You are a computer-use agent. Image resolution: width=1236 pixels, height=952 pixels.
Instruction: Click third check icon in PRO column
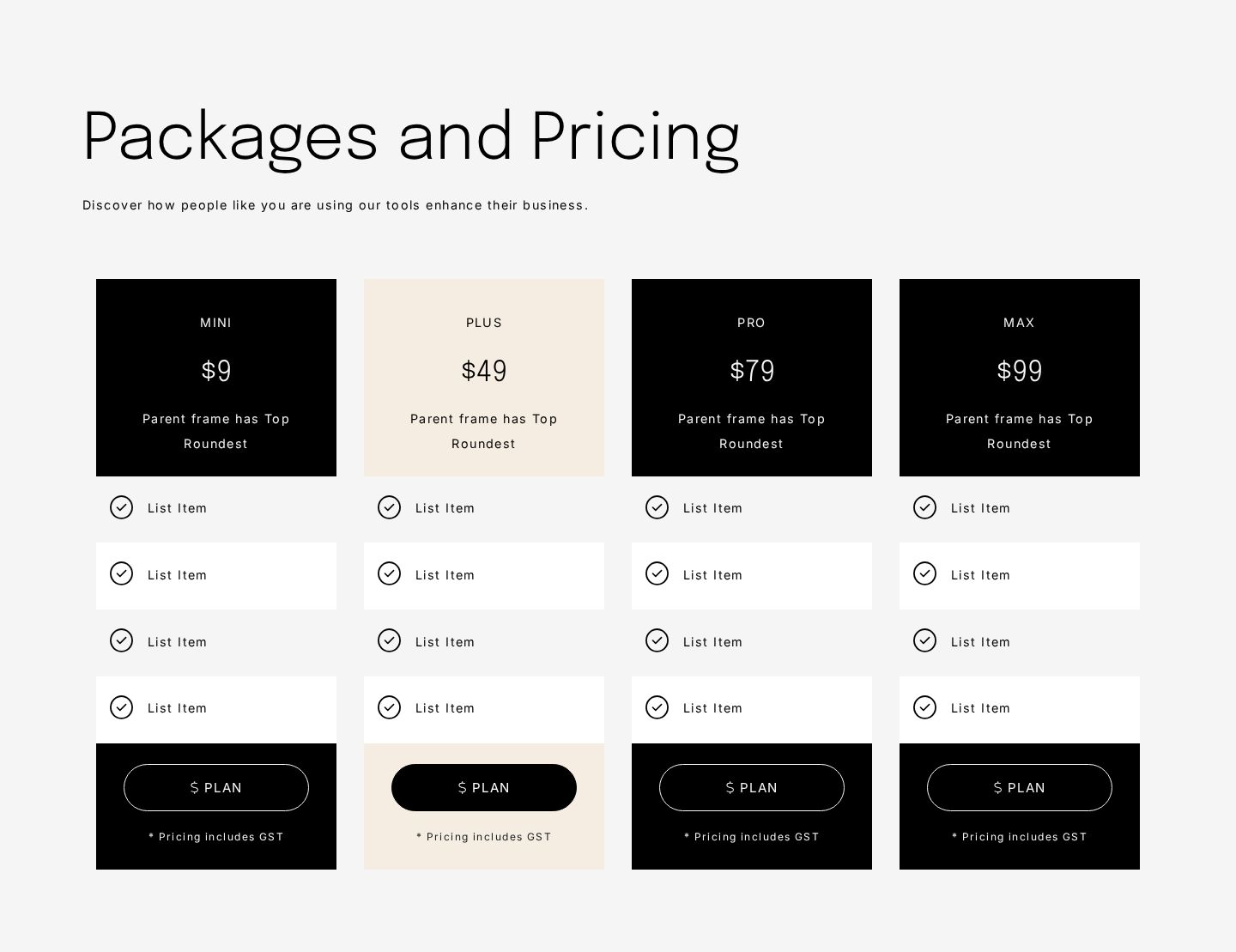coord(657,640)
